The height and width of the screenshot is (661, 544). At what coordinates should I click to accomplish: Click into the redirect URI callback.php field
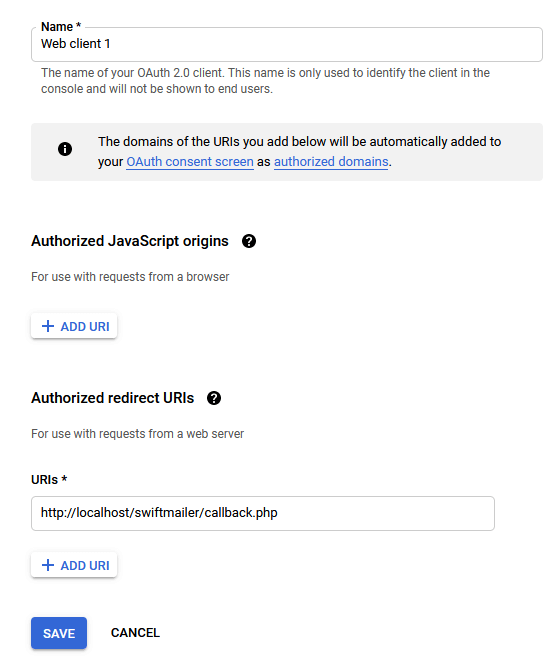coord(263,513)
